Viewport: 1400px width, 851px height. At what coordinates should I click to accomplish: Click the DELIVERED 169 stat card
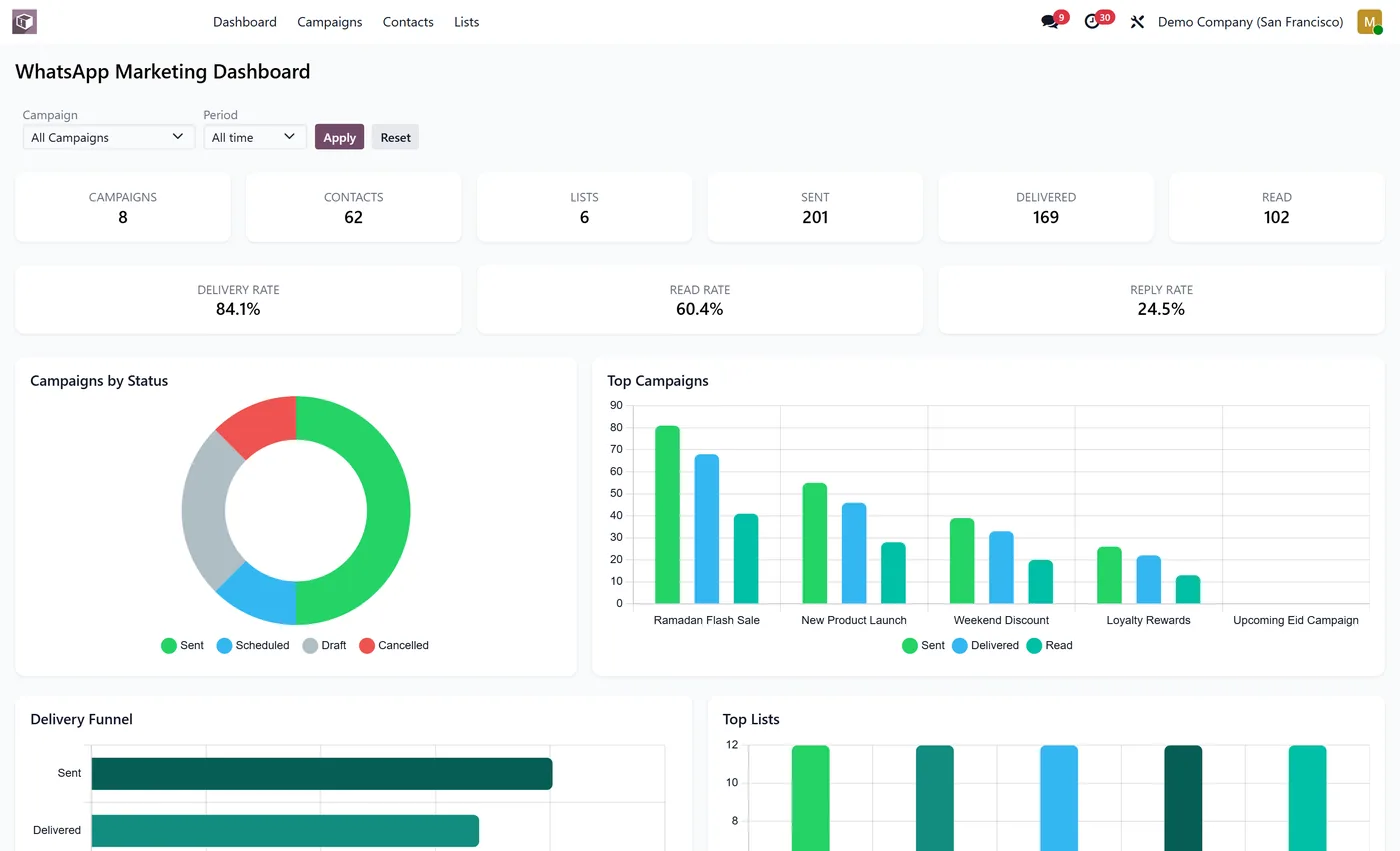pos(1046,207)
